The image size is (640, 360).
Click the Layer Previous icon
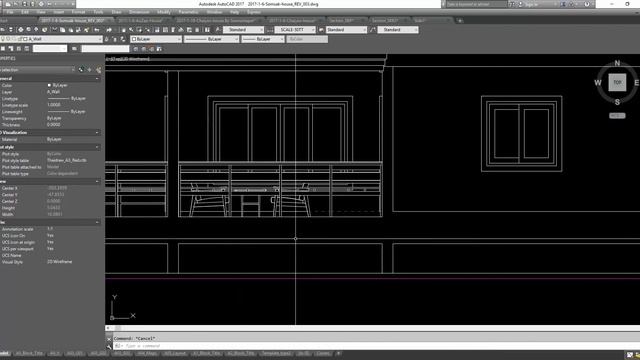pos(115,39)
